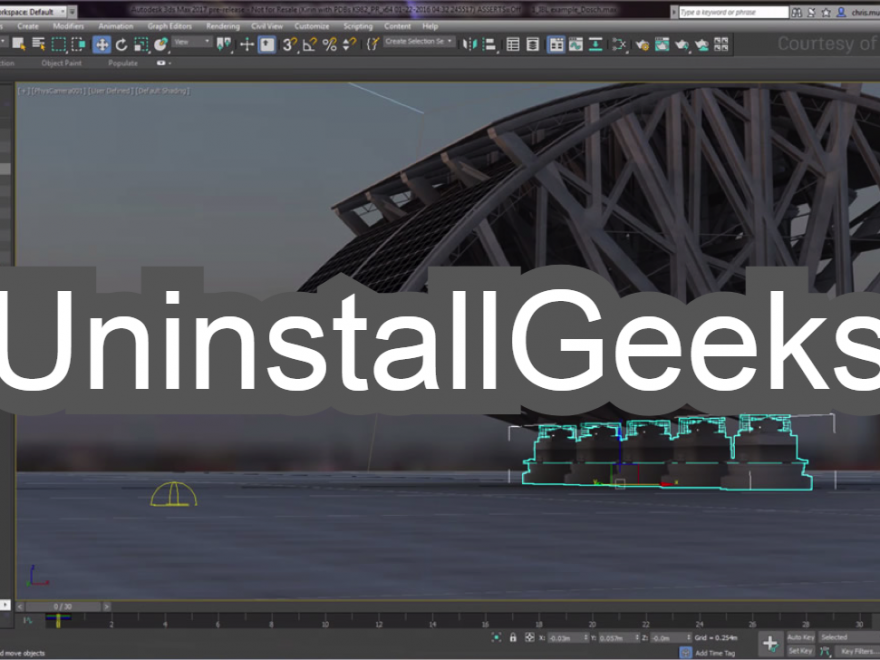Viewport: 880px width, 660px height.
Task: Toggle Percent Snap
Action: point(329,44)
